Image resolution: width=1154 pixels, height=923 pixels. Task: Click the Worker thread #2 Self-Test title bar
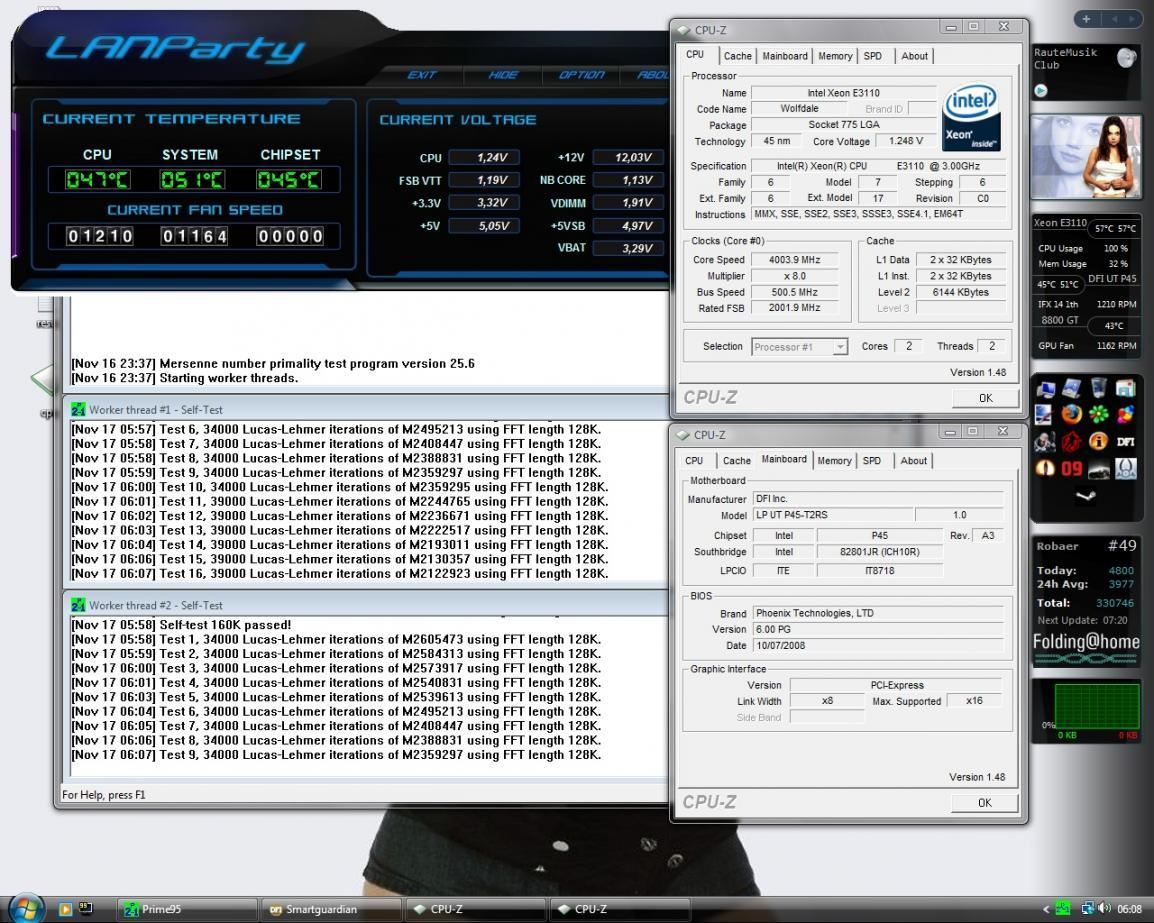(367, 606)
